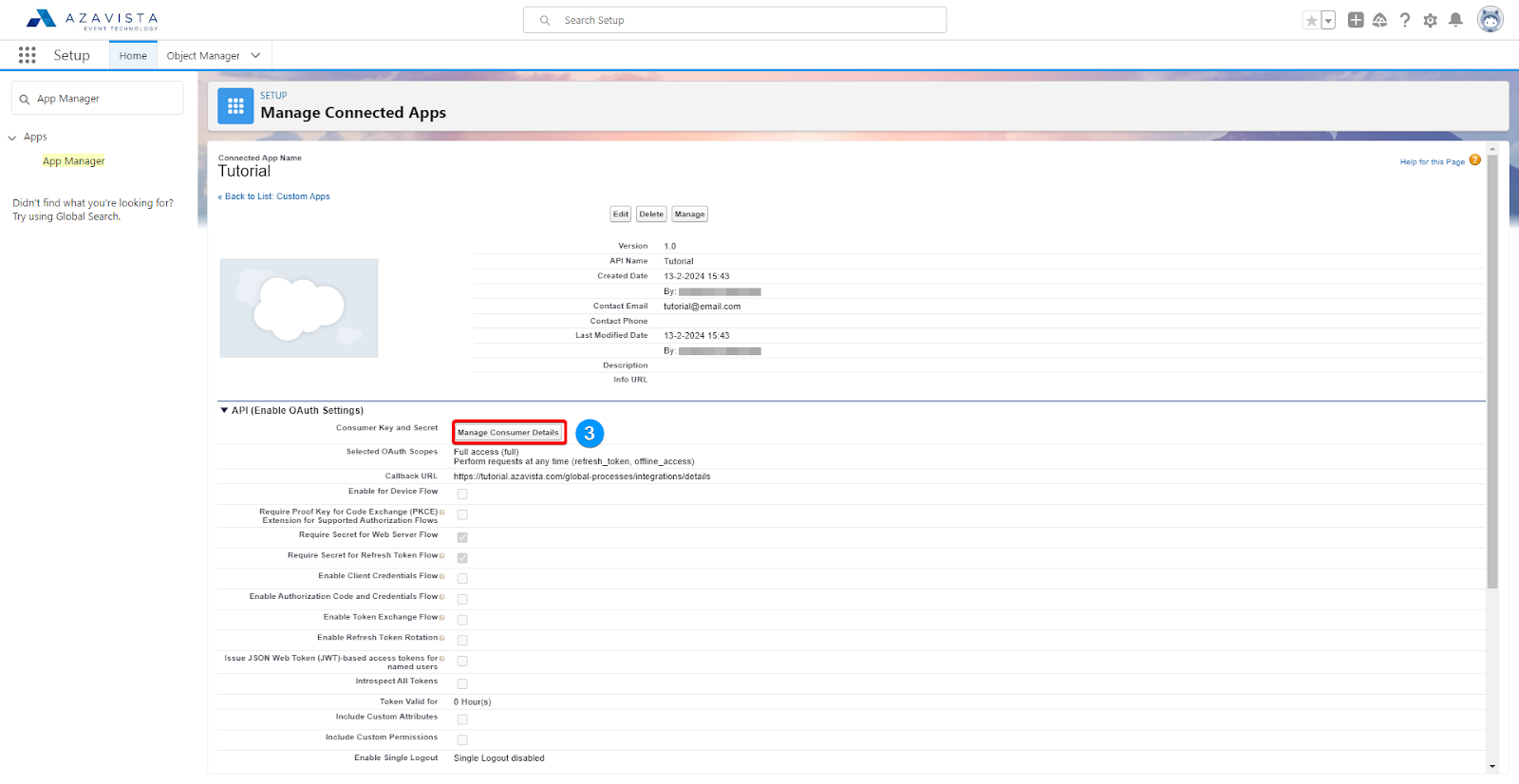Toggle Enable Token Exchange Flow checkbox
The height and width of the screenshot is (784, 1519).
point(462,620)
